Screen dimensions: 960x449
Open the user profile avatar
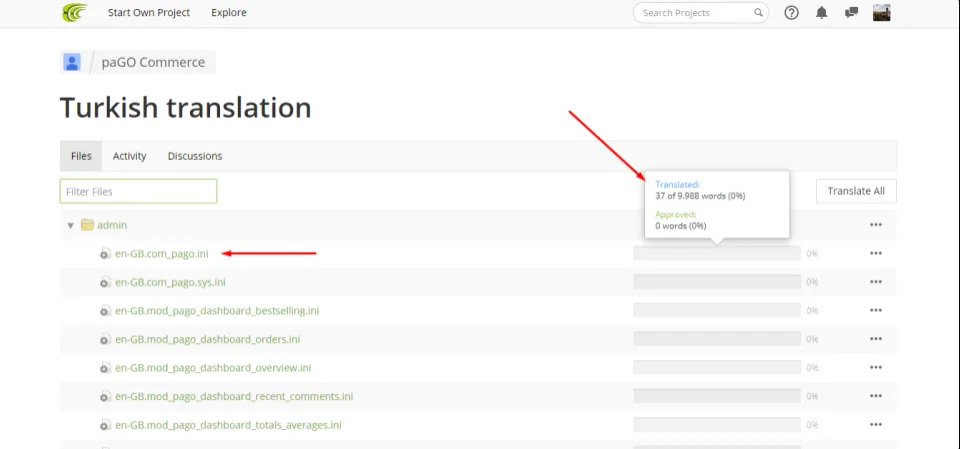coord(882,13)
